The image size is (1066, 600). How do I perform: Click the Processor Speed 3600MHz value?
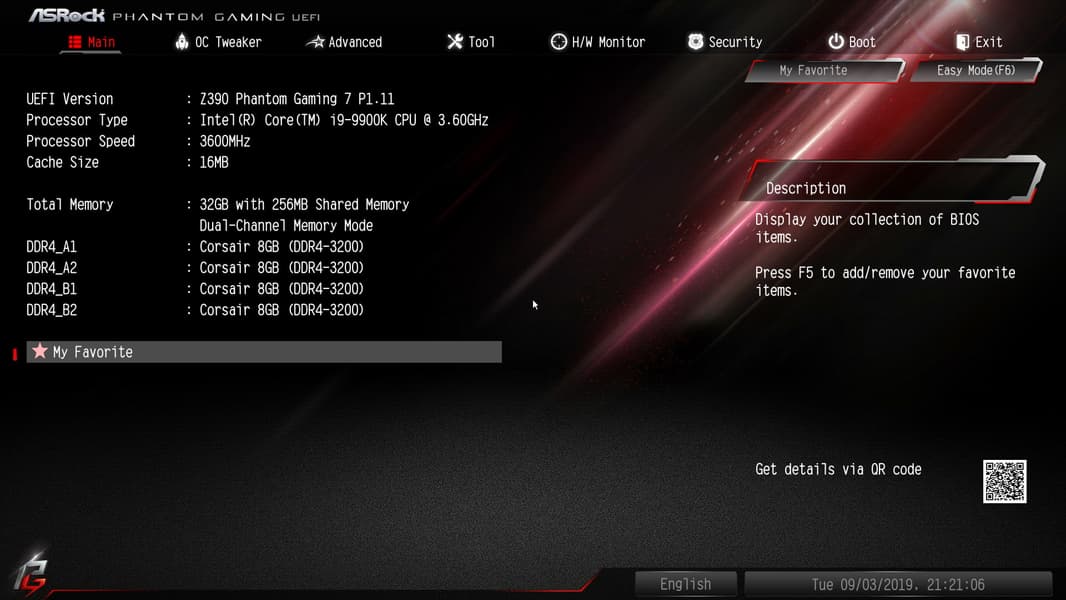coord(224,141)
